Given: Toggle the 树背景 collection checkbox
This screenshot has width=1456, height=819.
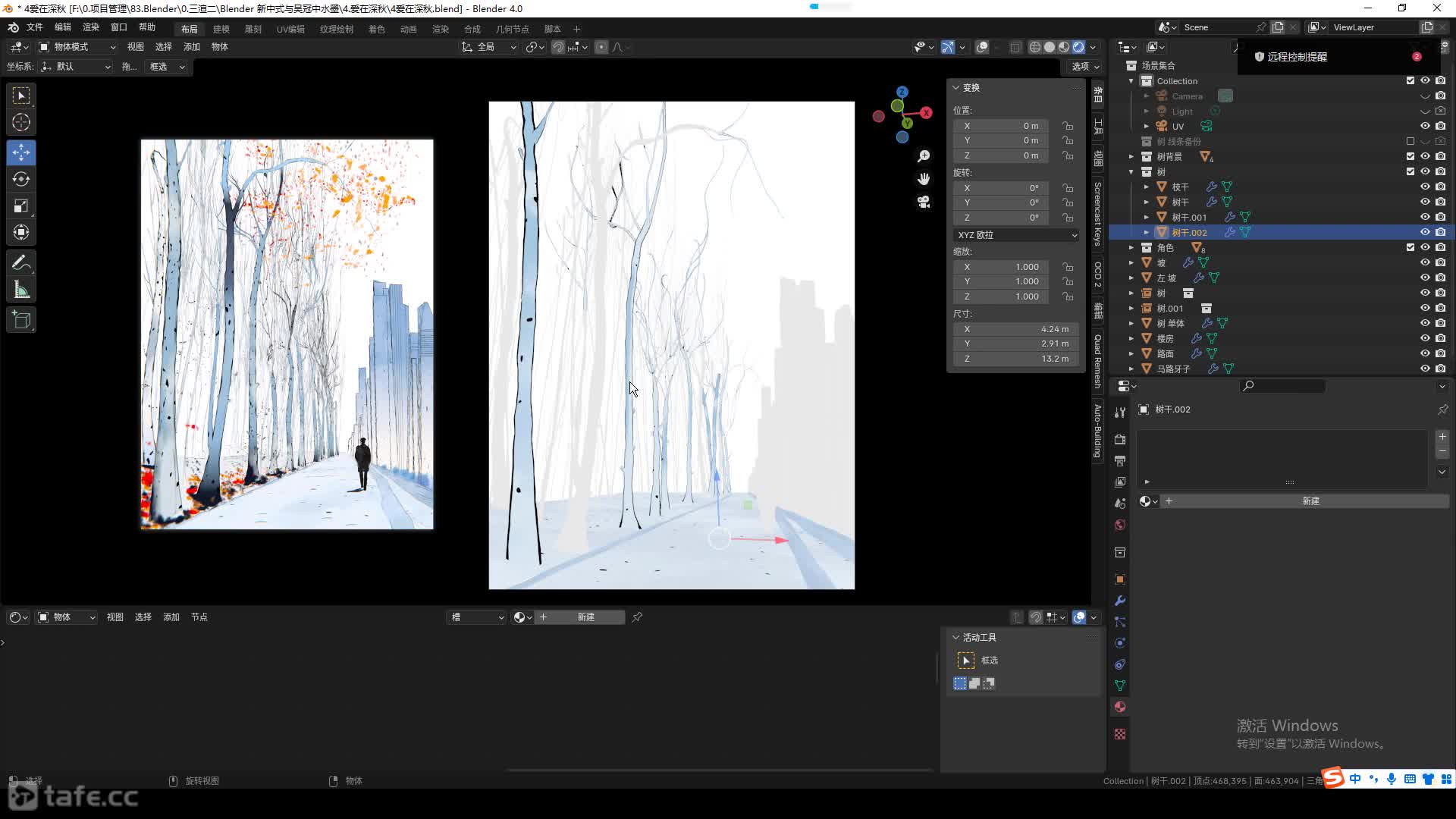Looking at the screenshot, I should click(x=1410, y=156).
